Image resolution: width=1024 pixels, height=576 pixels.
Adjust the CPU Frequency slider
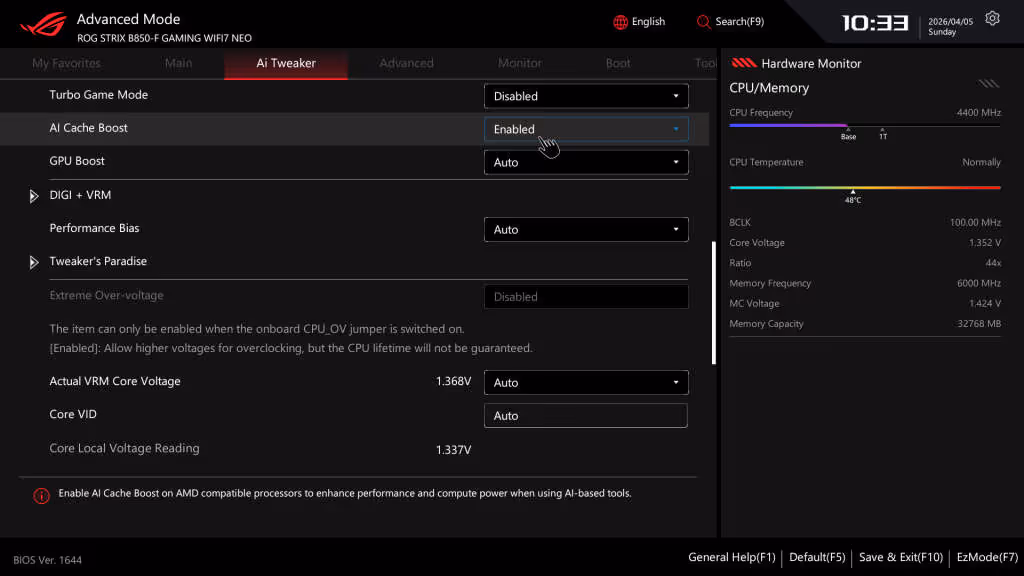coord(850,126)
